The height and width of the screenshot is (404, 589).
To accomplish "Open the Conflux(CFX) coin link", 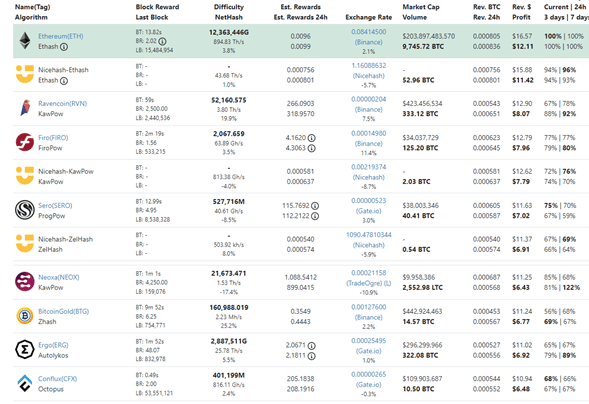I will tap(57, 379).
